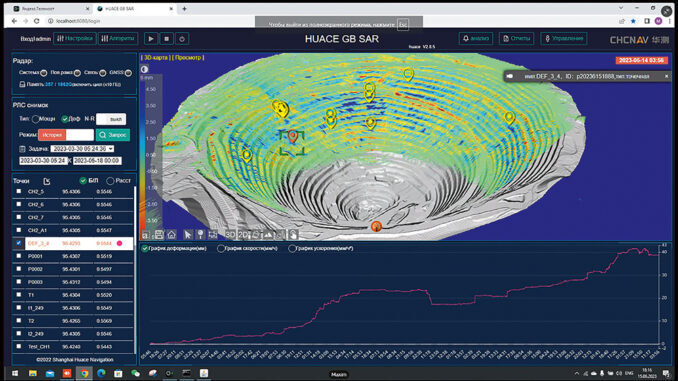Toggle the contrast circle icon above color scale
Image resolution: width=678 pixels, height=381 pixels.
(x=144, y=69)
